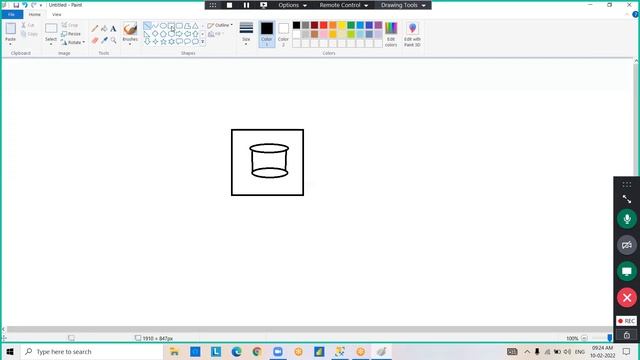Choose the Right arrow shape
This screenshot has width=640, height=360.
pos(179,33)
